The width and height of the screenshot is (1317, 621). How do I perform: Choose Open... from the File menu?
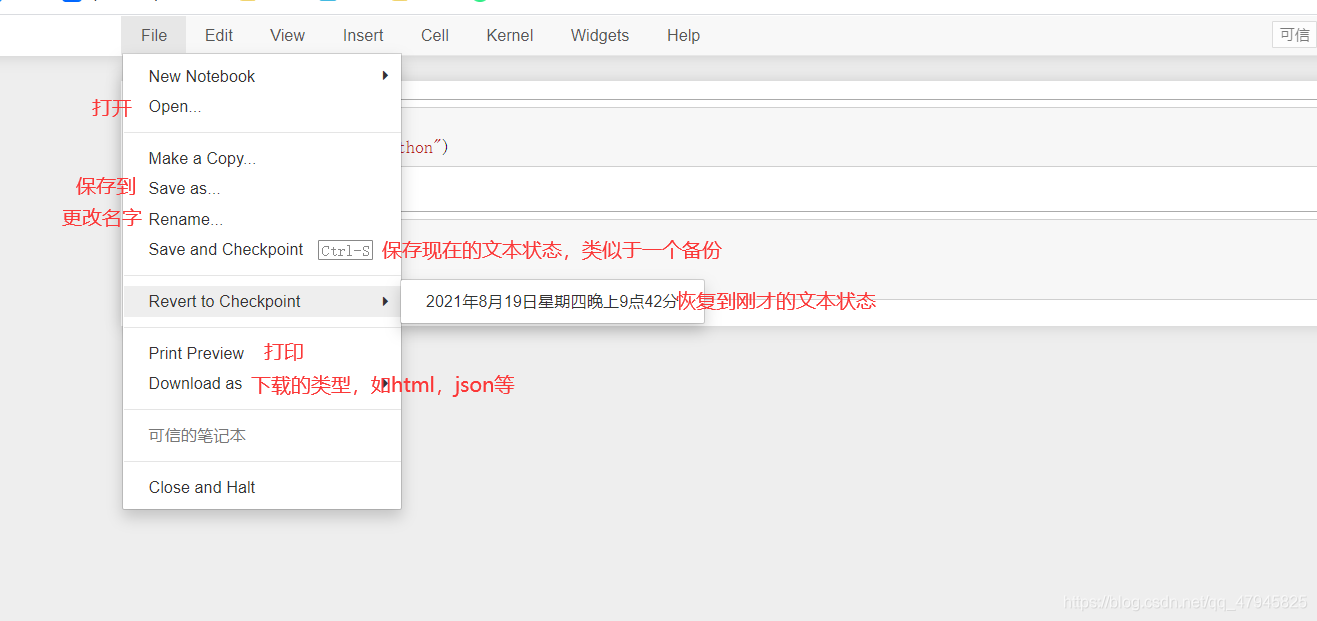tap(175, 107)
